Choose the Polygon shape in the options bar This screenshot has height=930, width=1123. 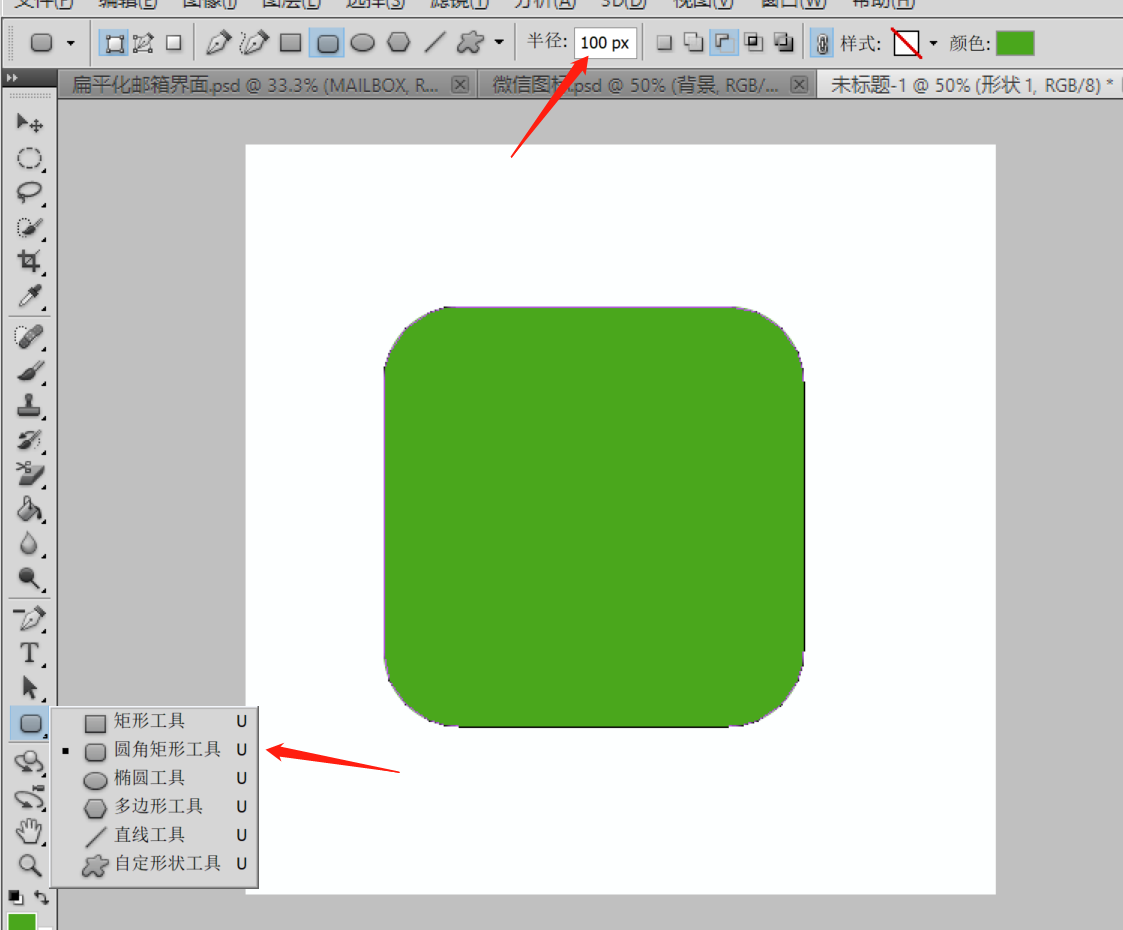pyautogui.click(x=398, y=42)
